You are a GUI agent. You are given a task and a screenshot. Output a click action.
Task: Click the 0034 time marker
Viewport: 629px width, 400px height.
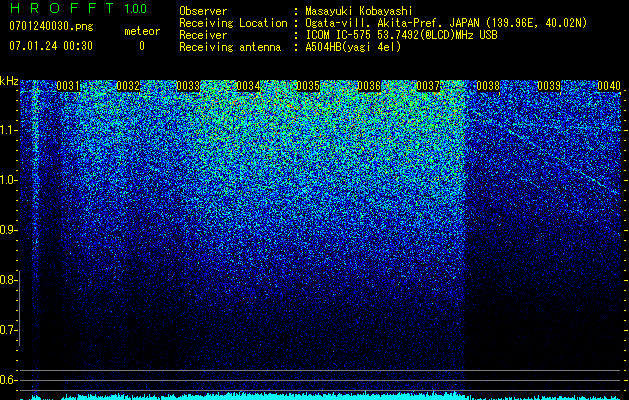(248, 86)
